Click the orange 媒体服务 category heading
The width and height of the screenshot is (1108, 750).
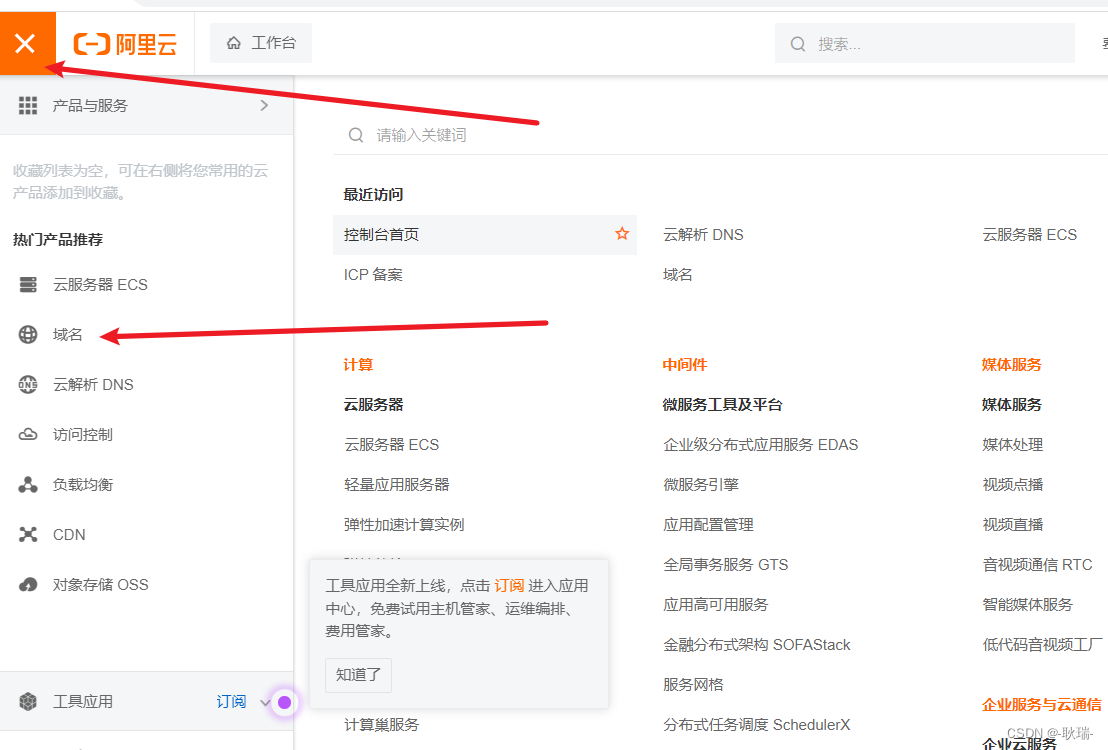click(x=1012, y=365)
